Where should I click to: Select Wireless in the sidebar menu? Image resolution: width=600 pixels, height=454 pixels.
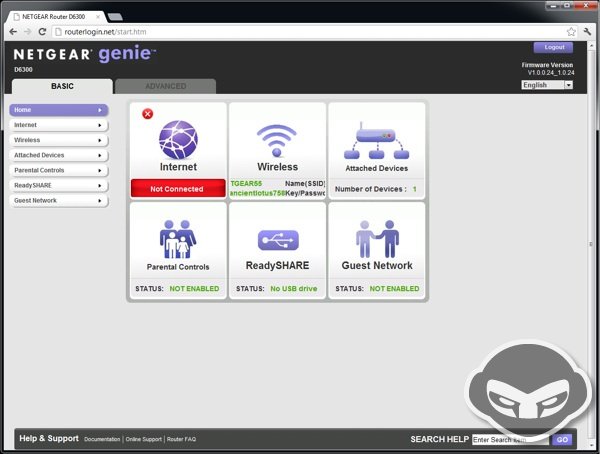click(x=59, y=140)
